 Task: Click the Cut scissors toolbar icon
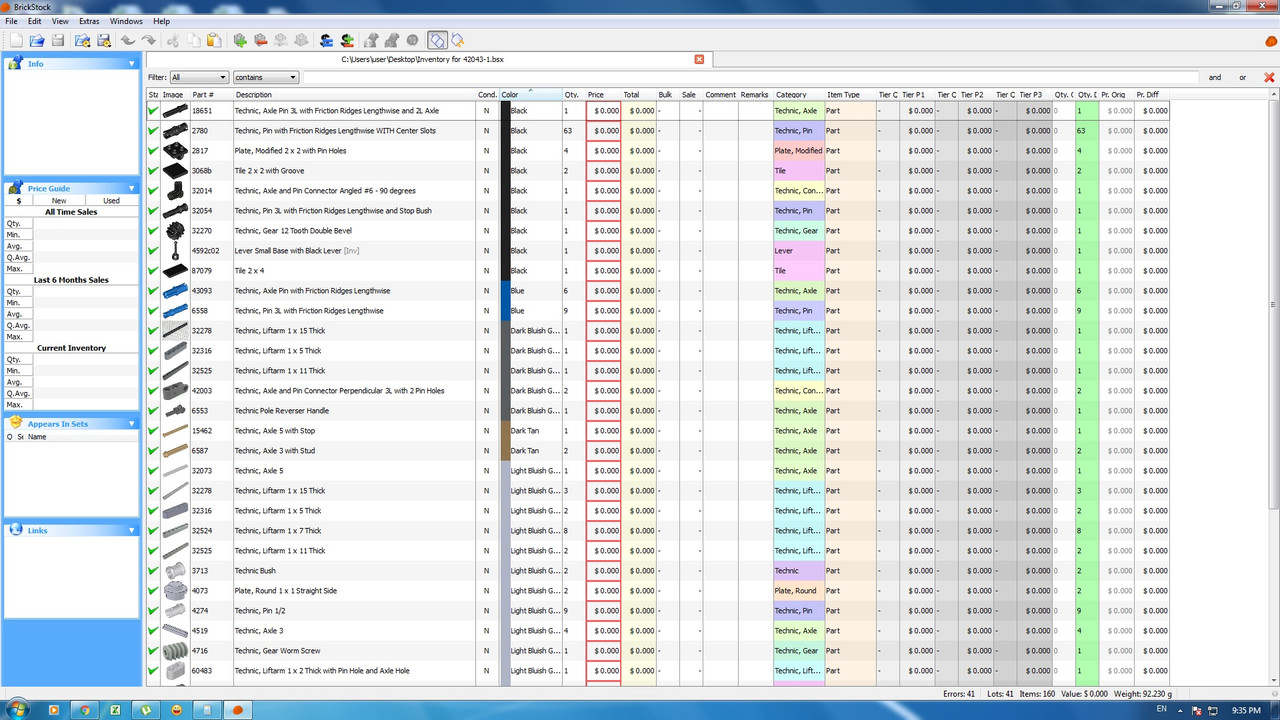click(x=173, y=41)
